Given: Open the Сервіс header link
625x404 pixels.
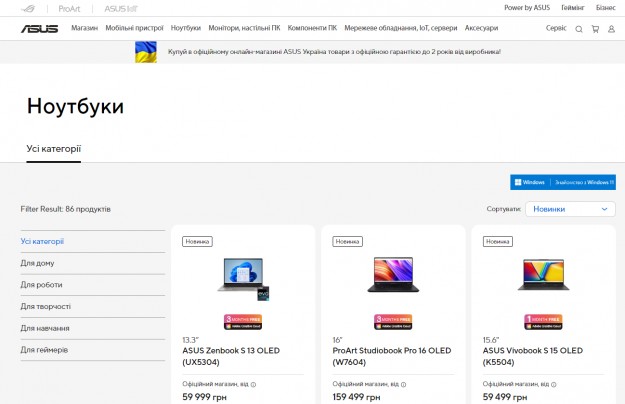Looking at the screenshot, I should (555, 28).
